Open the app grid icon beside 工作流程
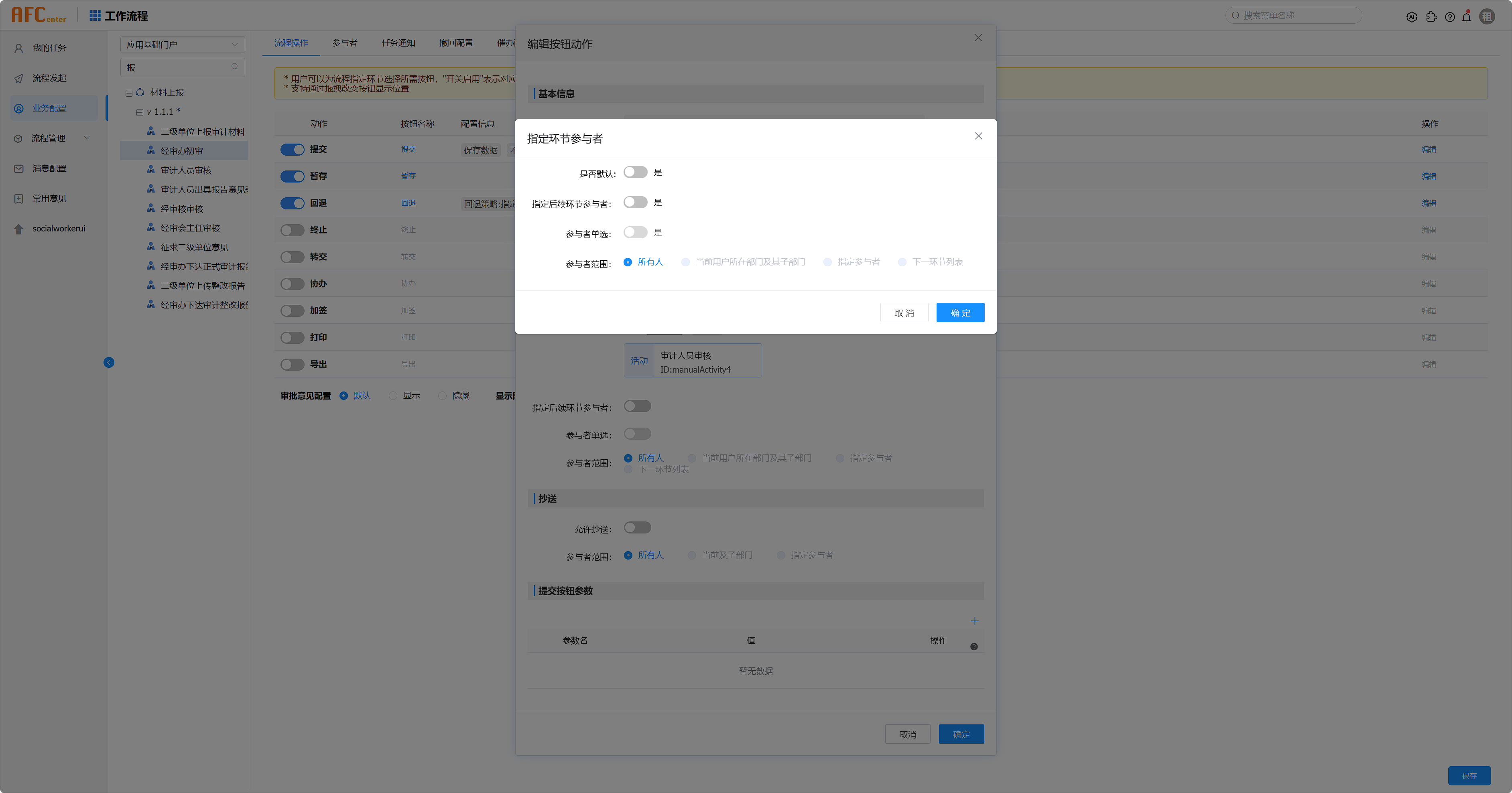This screenshot has height=793, width=1512. (x=95, y=15)
